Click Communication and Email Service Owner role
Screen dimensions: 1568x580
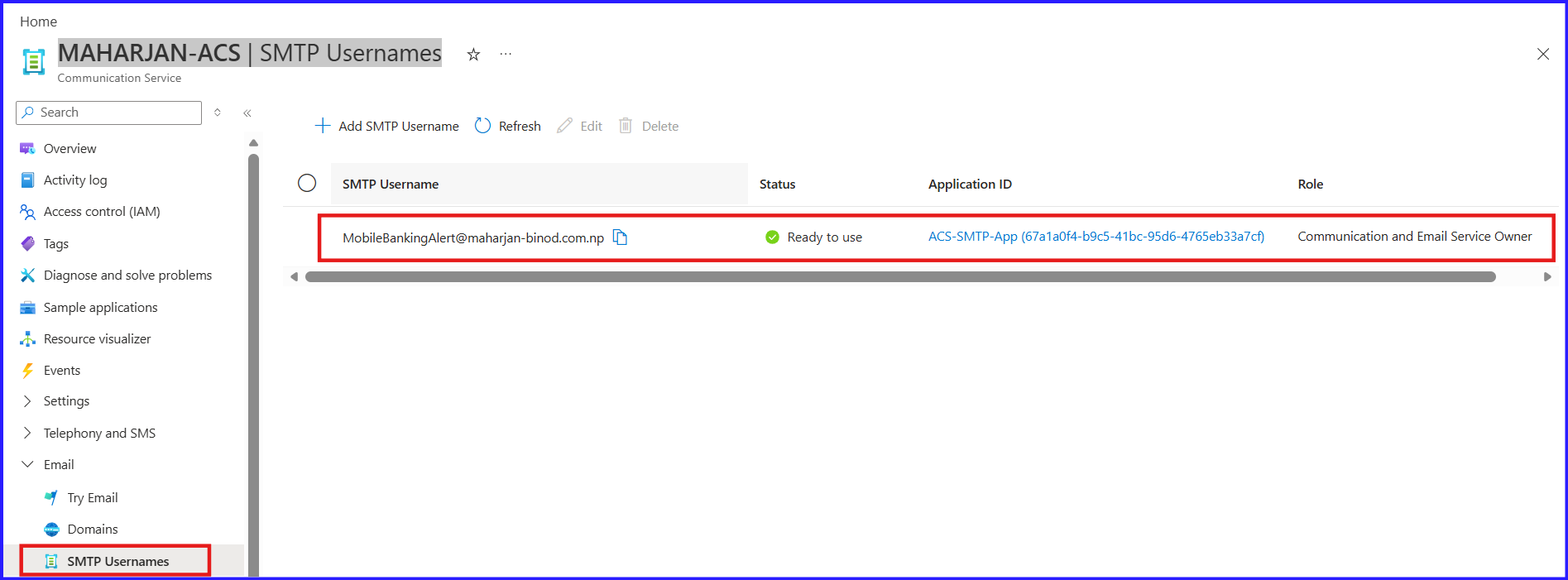(1414, 237)
